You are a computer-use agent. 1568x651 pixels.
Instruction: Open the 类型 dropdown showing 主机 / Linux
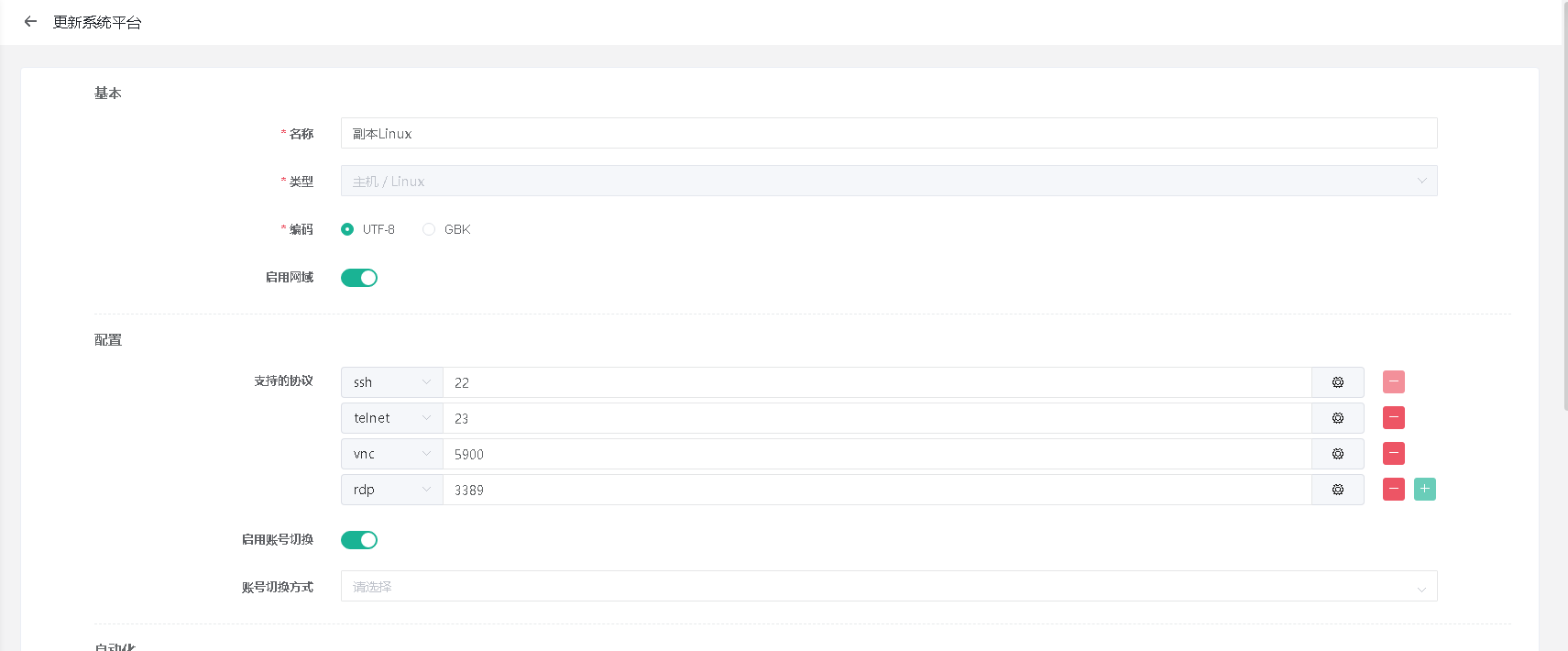(889, 181)
